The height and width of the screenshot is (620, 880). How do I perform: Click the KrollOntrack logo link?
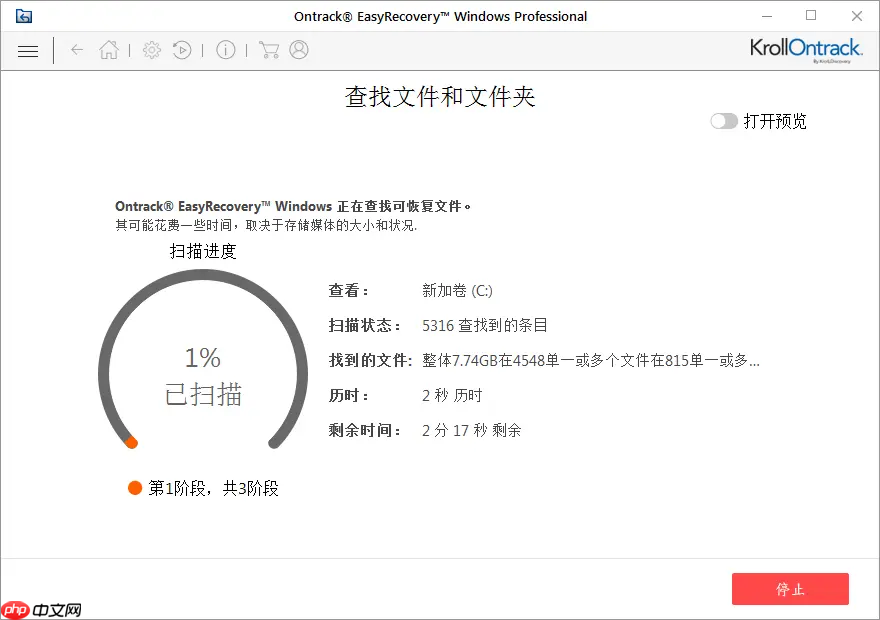pyautogui.click(x=806, y=47)
